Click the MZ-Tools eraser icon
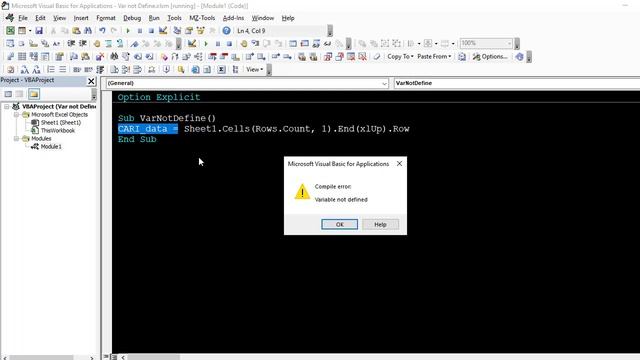Viewport: 640px width, 360px height. 377,57
